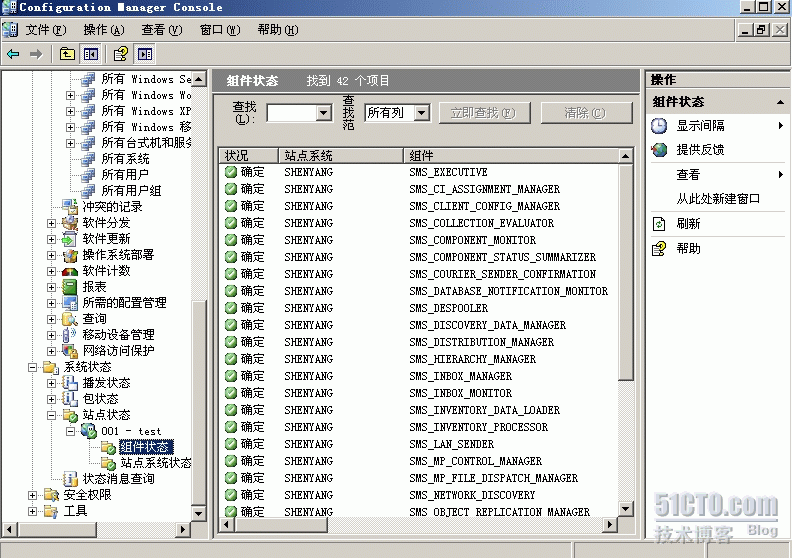Sort by the 状况 column header
792x558 pixels.
249,156
